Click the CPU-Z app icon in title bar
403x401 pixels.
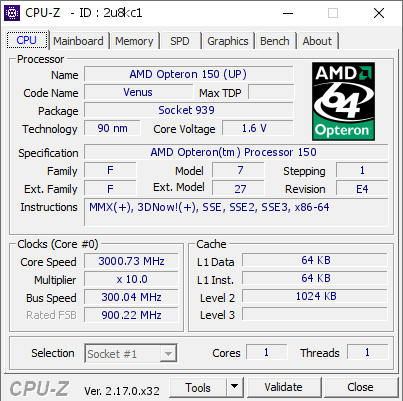tap(12, 13)
